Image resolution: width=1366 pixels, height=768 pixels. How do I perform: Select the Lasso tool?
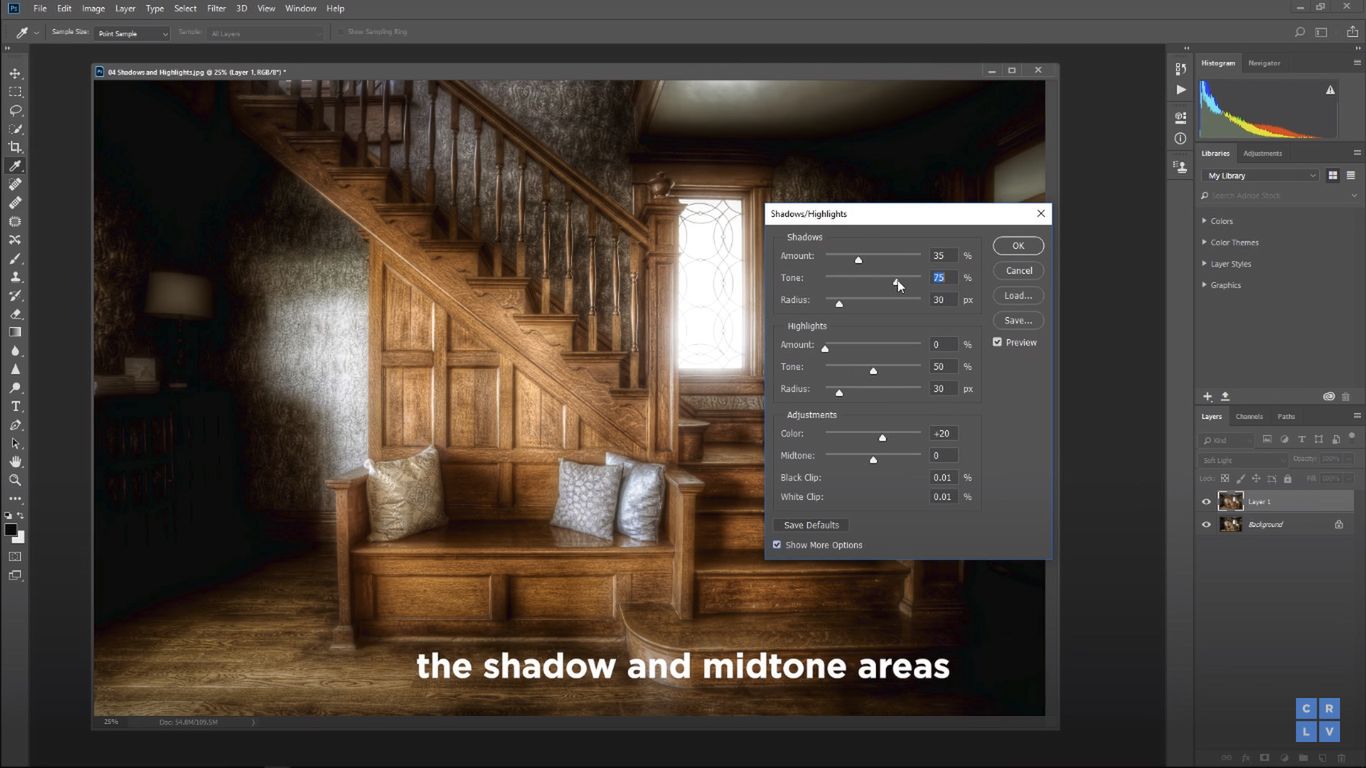[15, 111]
